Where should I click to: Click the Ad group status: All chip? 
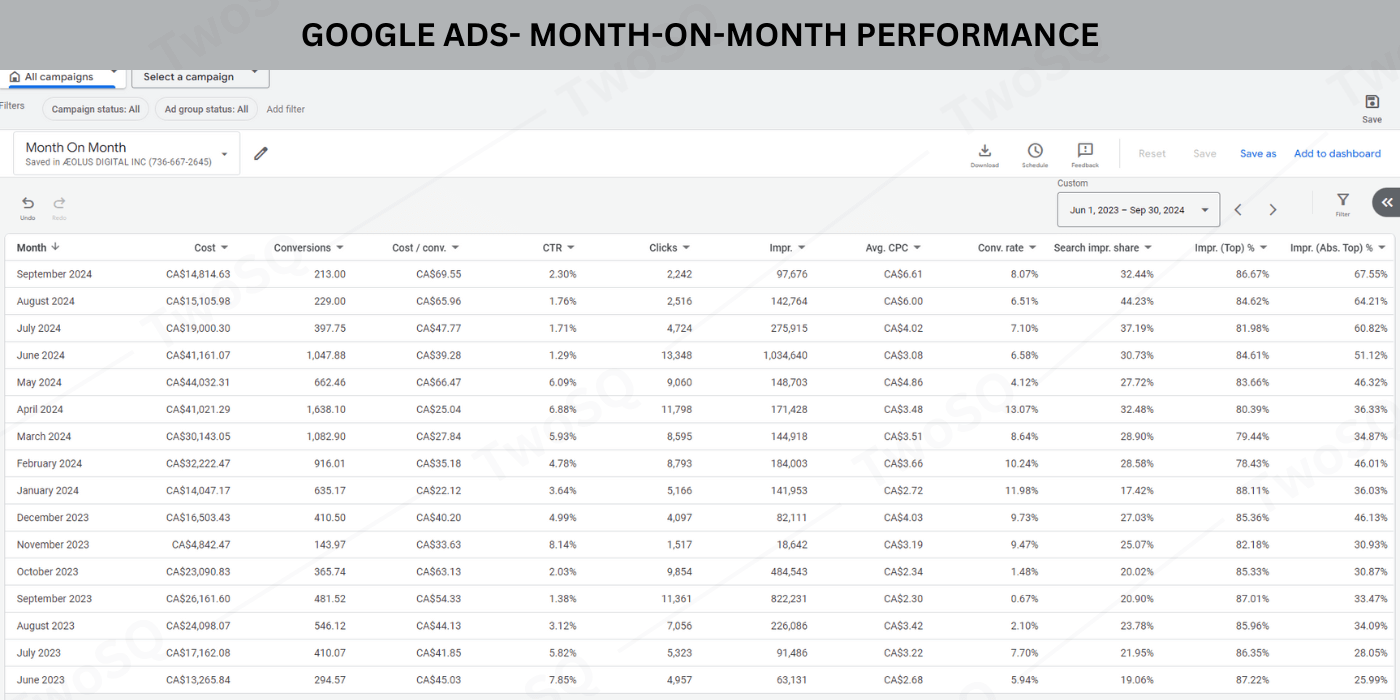[x=206, y=109]
